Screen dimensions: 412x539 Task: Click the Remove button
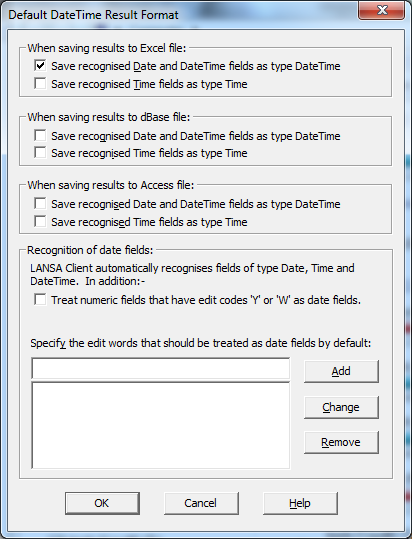point(341,442)
